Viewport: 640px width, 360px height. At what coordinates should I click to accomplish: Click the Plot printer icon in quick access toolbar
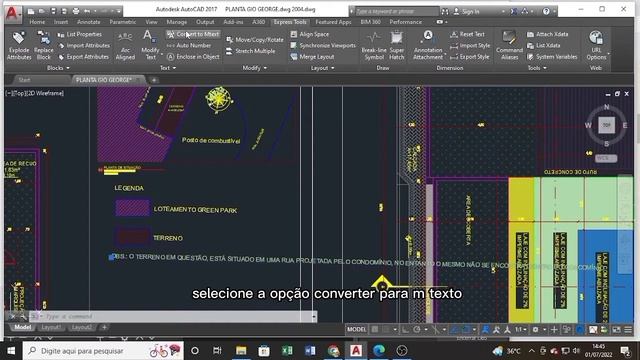(x=76, y=11)
